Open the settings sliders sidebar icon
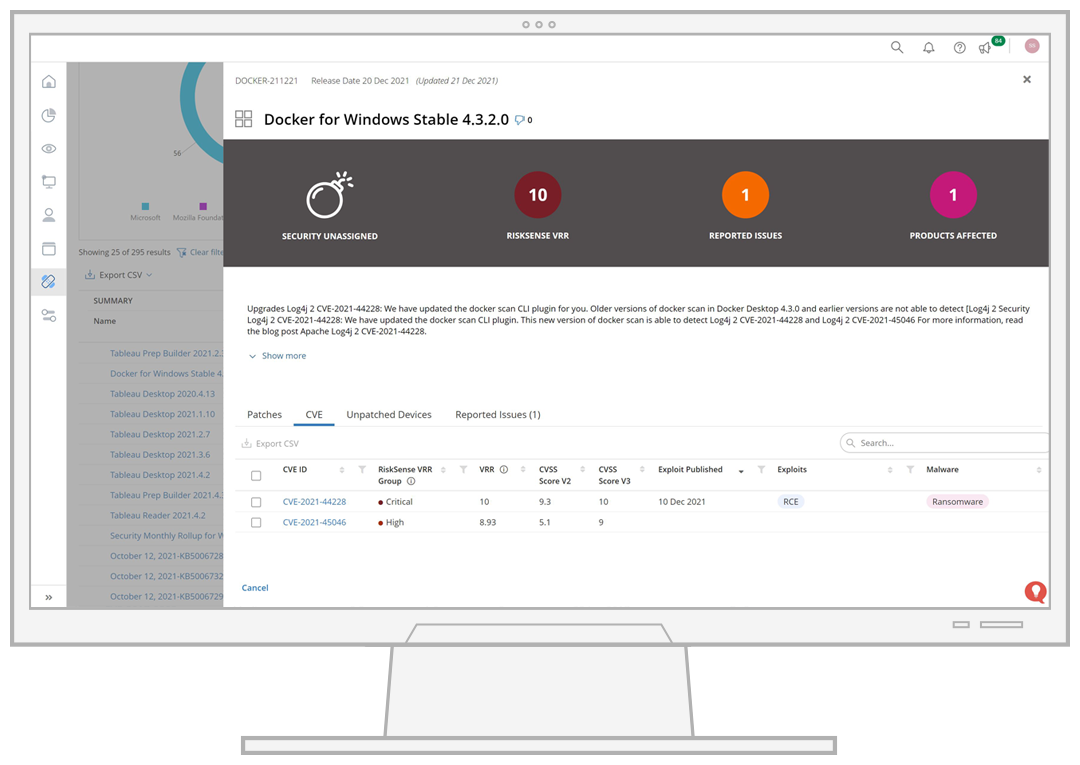 tap(48, 315)
